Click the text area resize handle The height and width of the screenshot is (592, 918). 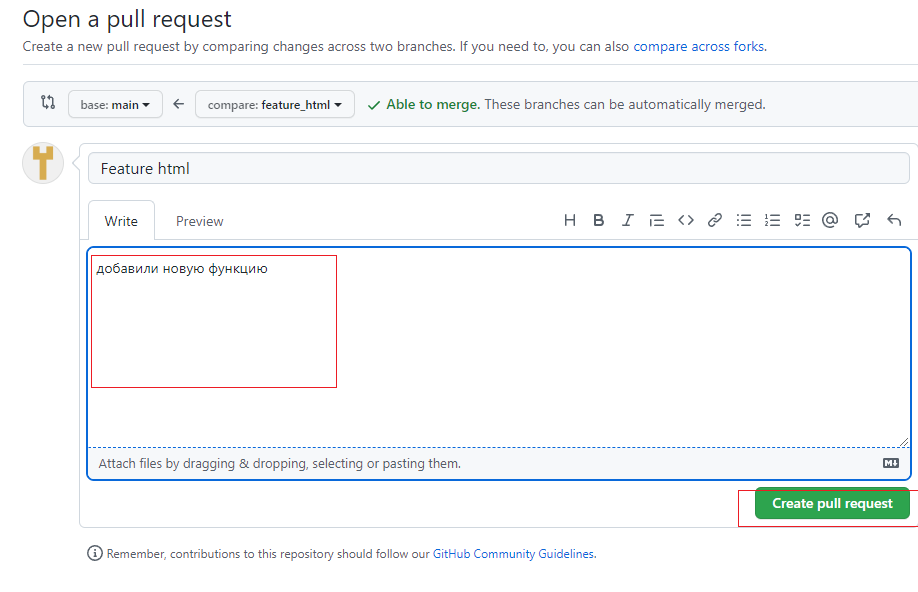pyautogui.click(x=903, y=442)
